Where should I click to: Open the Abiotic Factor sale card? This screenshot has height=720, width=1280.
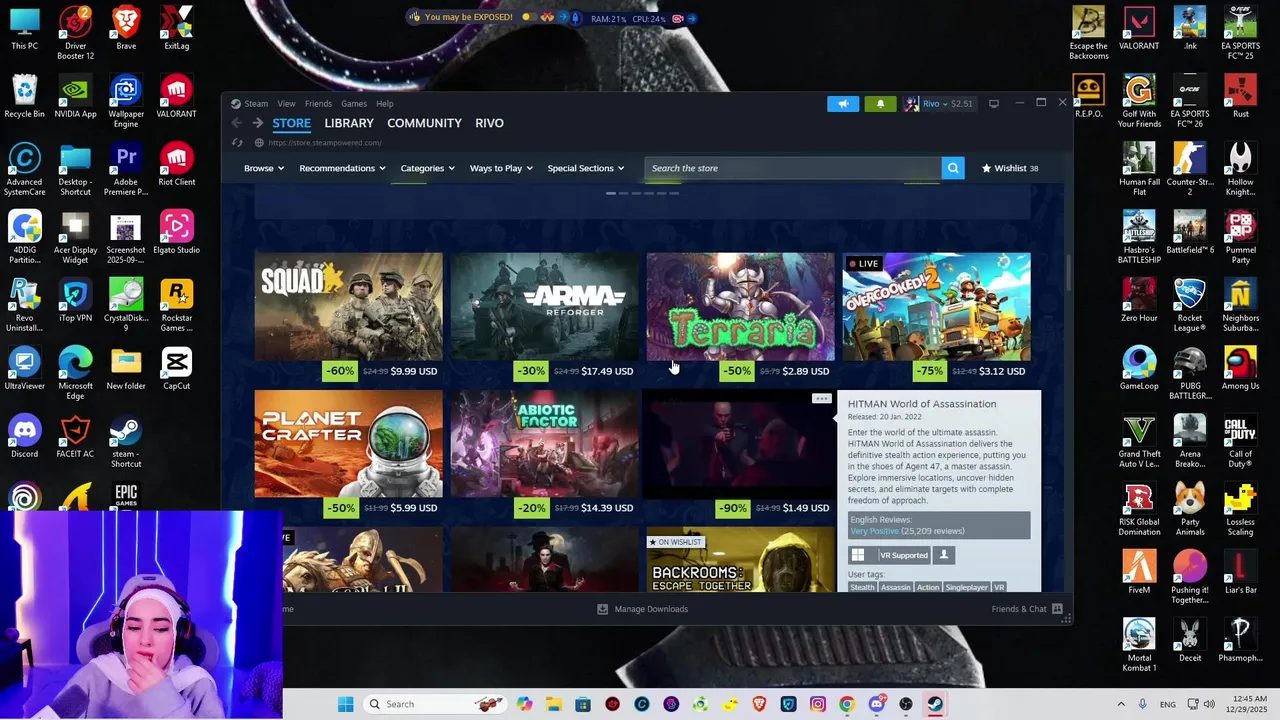[x=544, y=454]
